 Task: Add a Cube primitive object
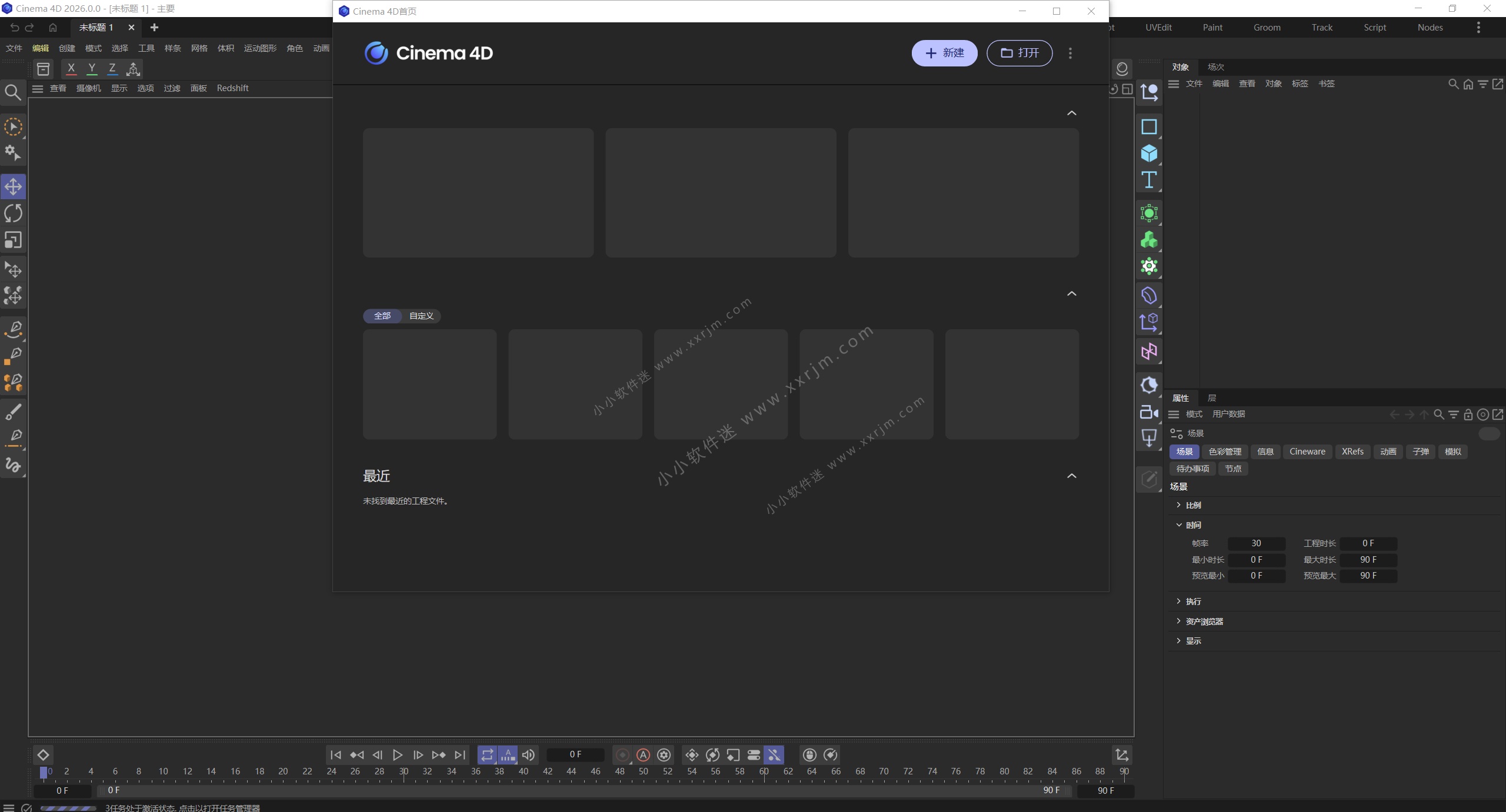[1148, 153]
